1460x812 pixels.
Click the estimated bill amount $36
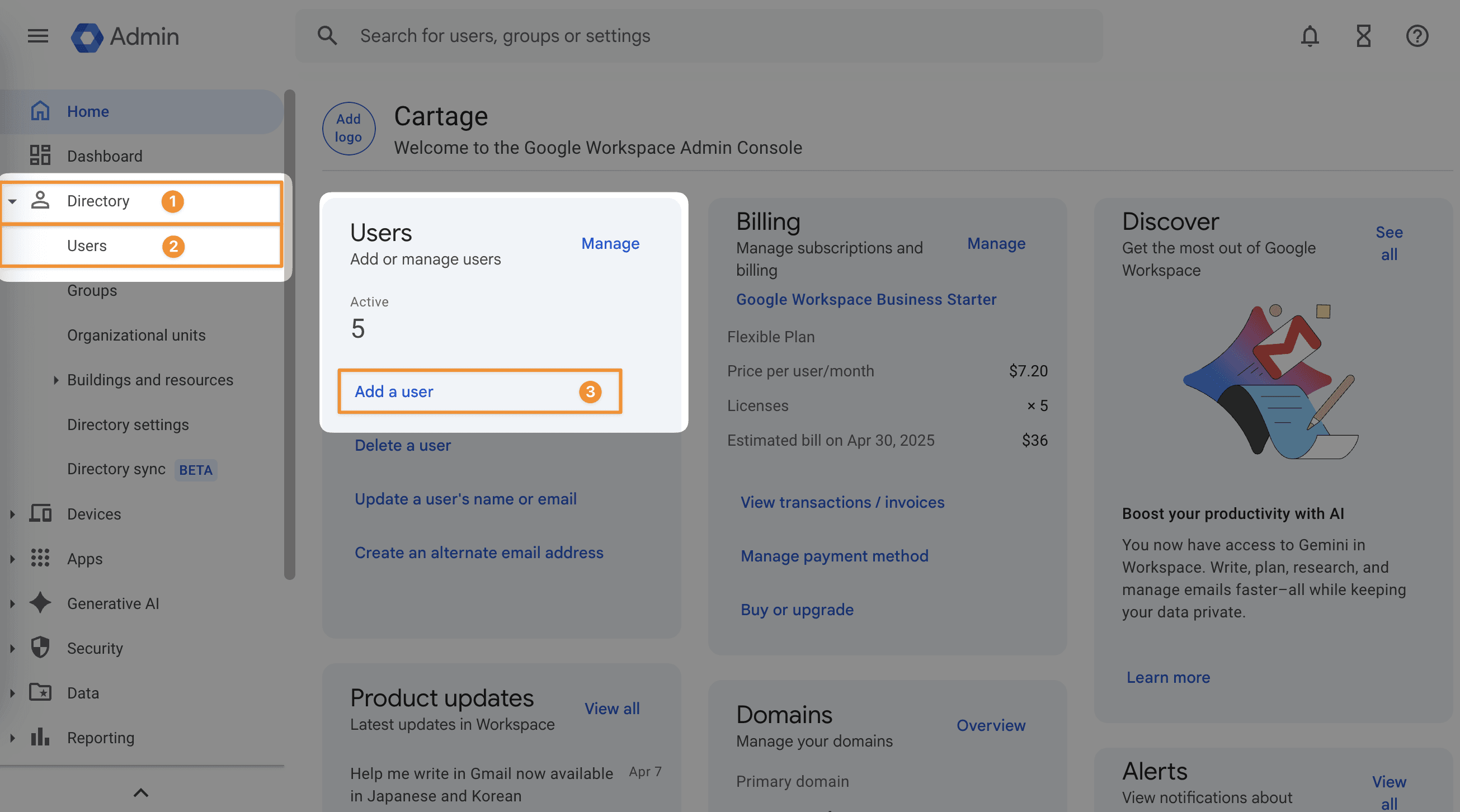[x=1034, y=440]
